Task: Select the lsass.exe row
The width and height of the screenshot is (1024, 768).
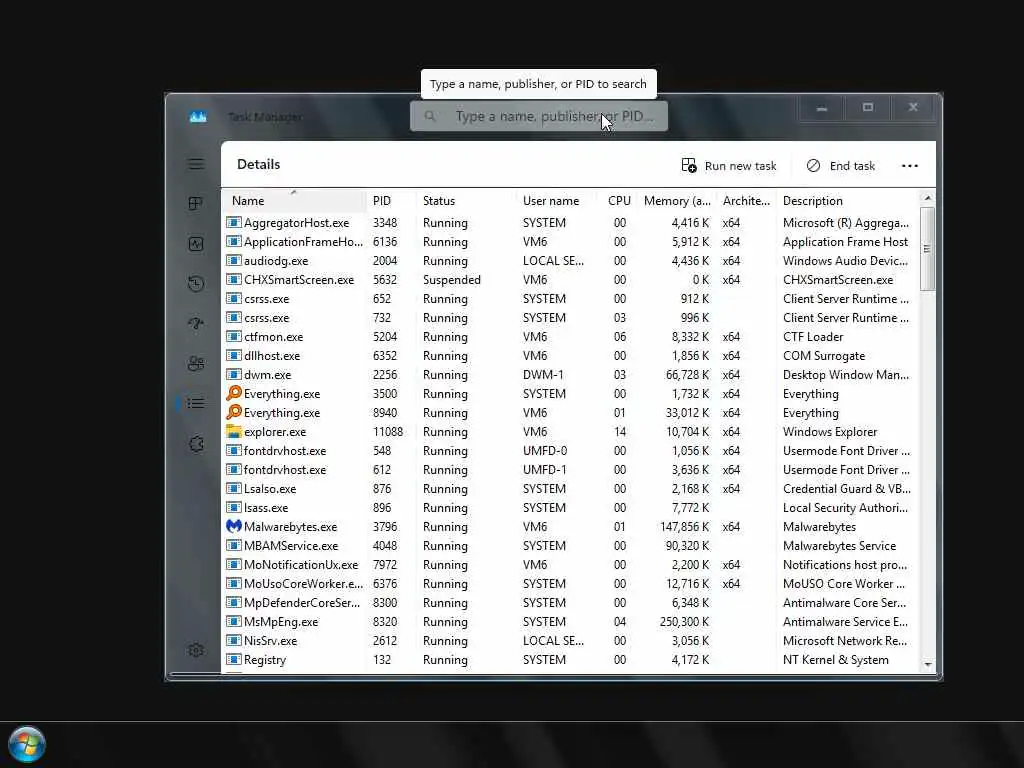Action: click(569, 507)
